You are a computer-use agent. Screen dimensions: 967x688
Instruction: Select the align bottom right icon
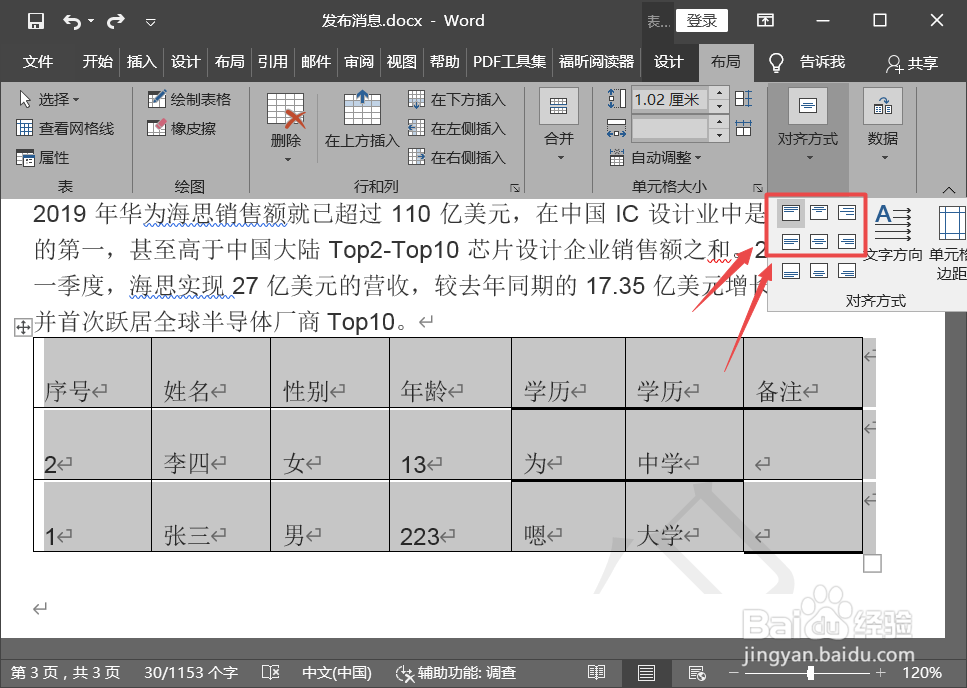(847, 271)
